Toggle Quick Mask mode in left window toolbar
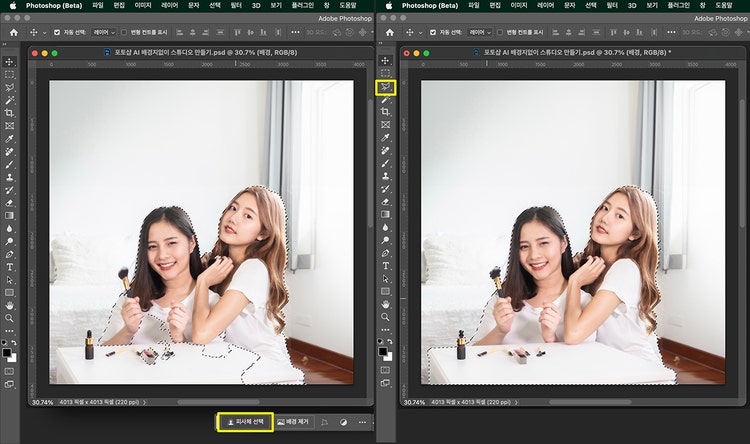750x444 pixels. tap(9, 371)
